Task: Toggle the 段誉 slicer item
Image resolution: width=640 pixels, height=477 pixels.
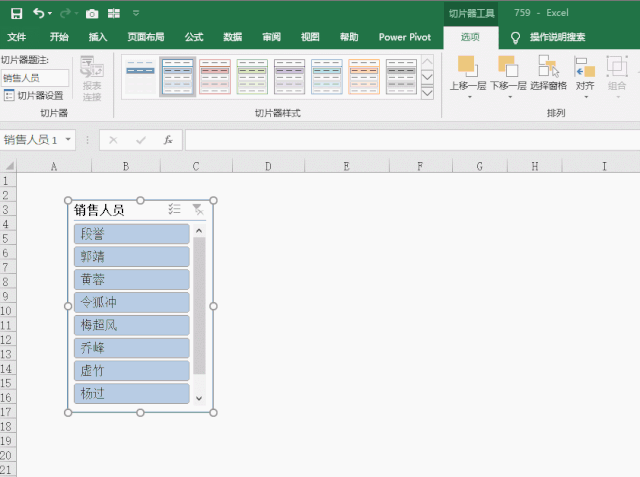Action: point(131,234)
